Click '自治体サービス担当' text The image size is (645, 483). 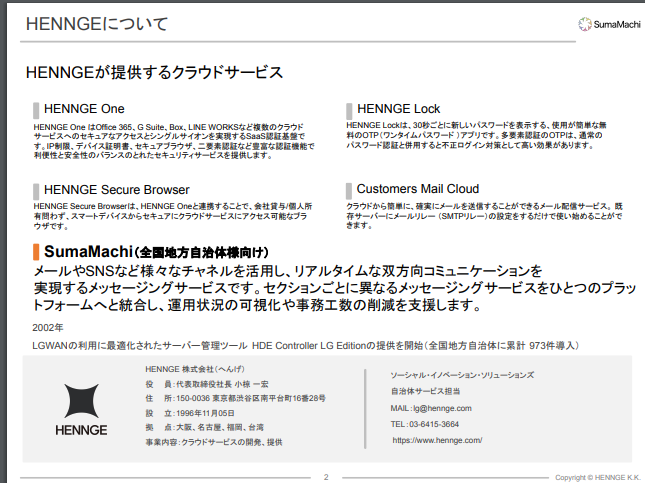point(425,391)
